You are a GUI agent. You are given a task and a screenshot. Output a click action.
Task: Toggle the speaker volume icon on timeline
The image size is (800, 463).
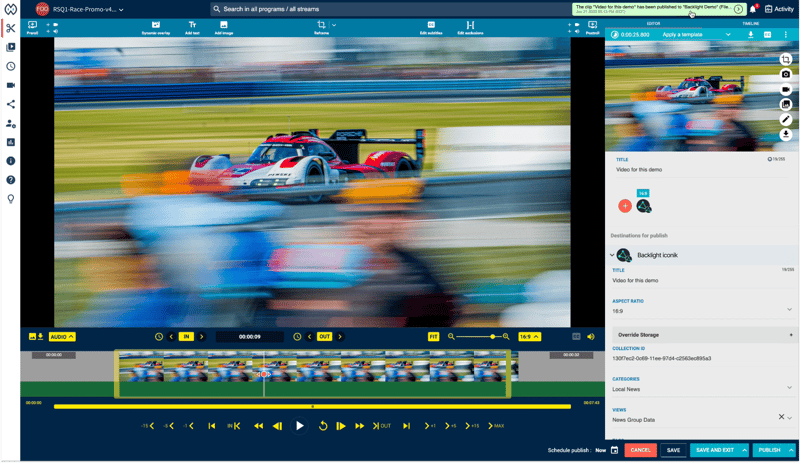[591, 336]
